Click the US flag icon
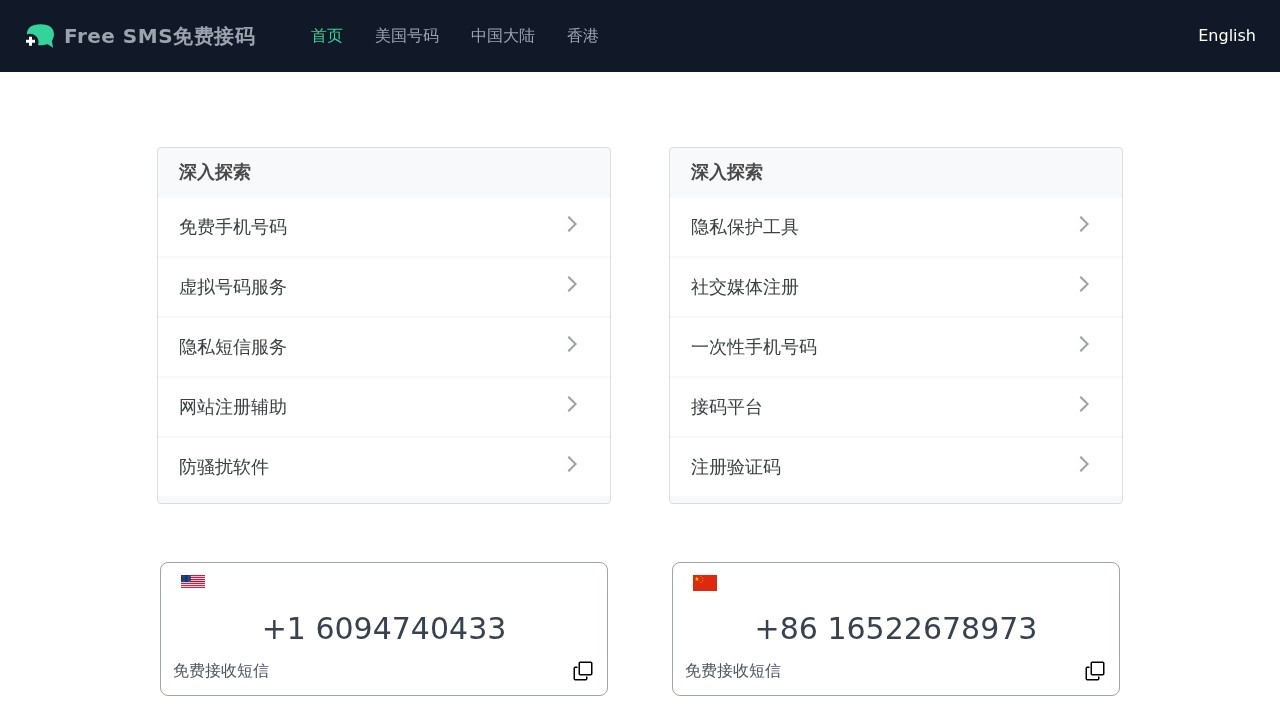 click(x=193, y=582)
